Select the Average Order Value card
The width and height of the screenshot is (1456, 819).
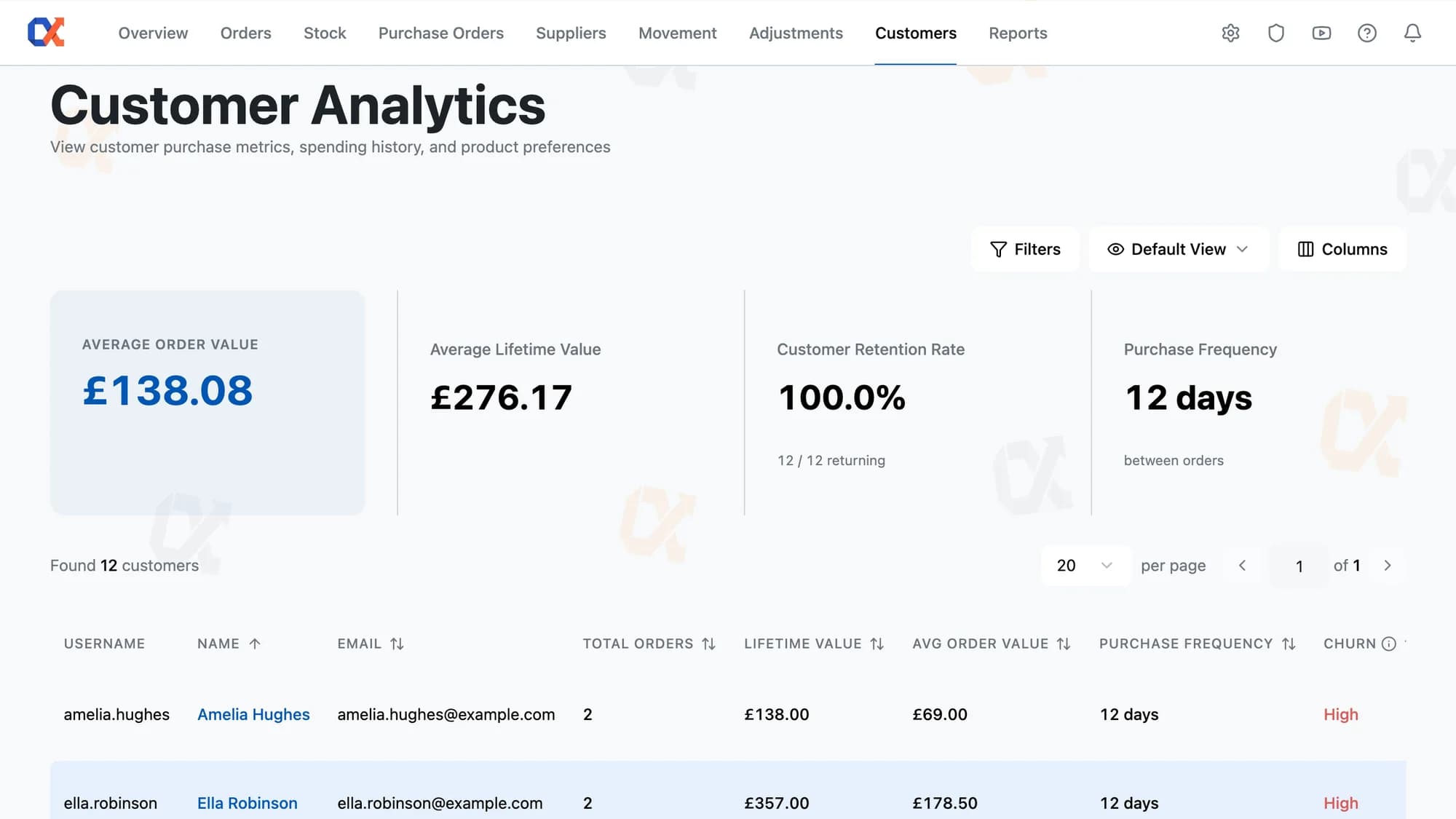pos(207,403)
